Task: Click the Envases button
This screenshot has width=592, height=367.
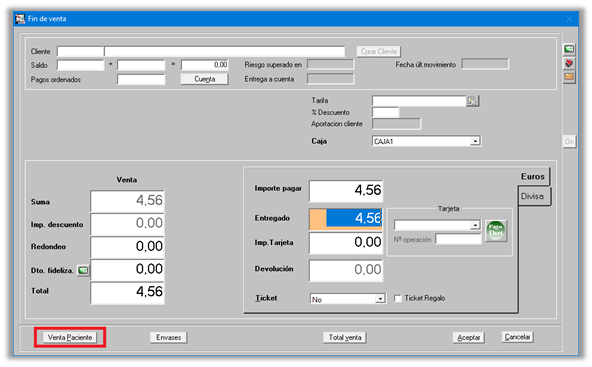Action: [168, 337]
